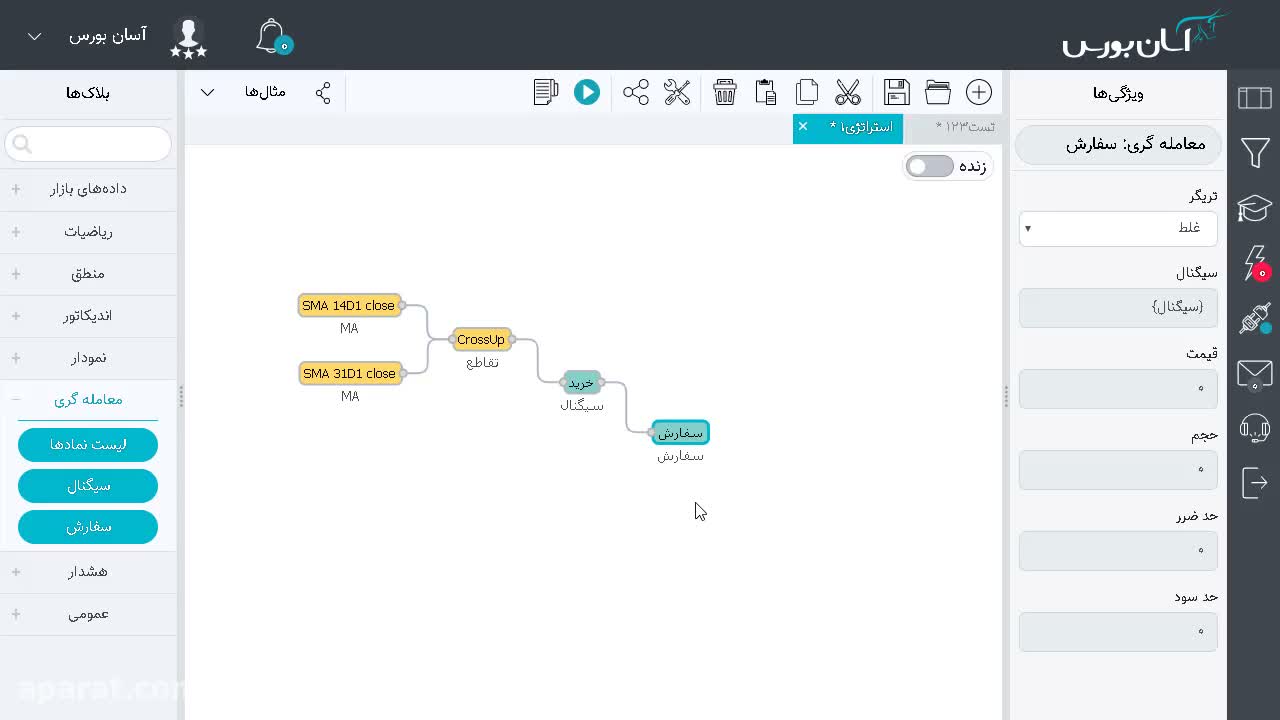Image resolution: width=1280 pixels, height=720 pixels.
Task: Delete selection with the trash icon
Action: [725, 92]
